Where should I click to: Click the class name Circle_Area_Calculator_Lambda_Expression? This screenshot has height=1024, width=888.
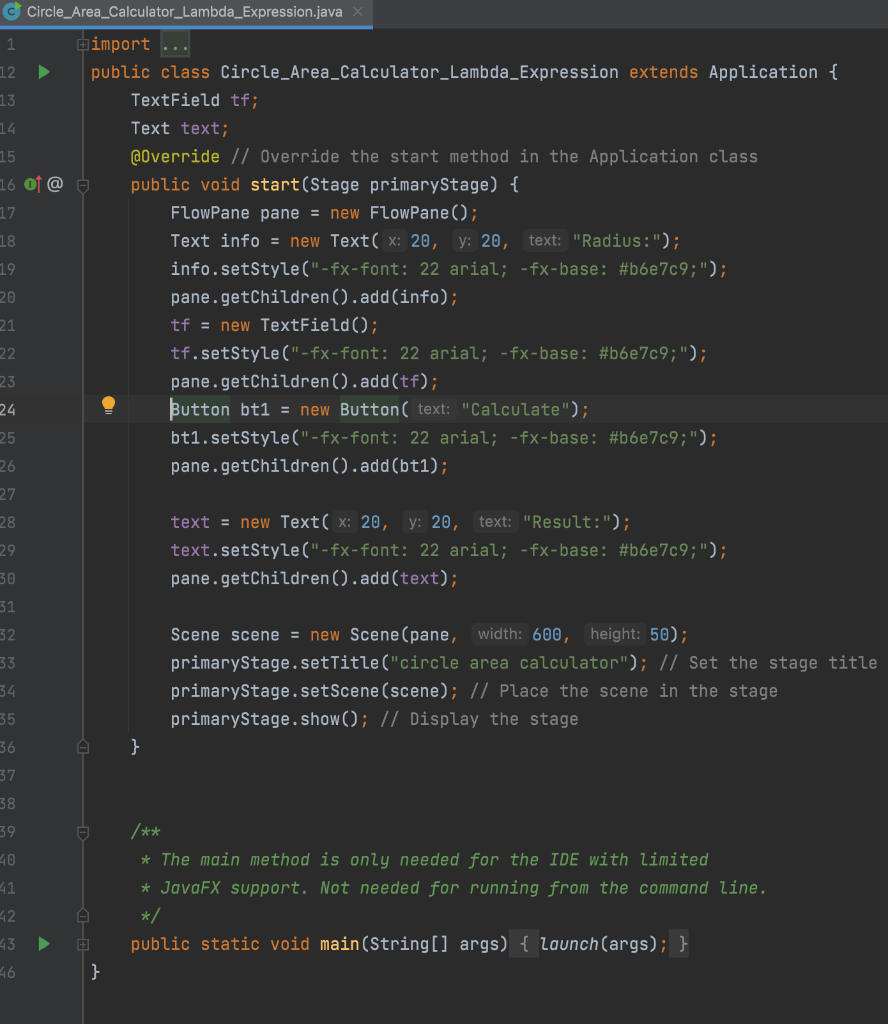pos(419,72)
